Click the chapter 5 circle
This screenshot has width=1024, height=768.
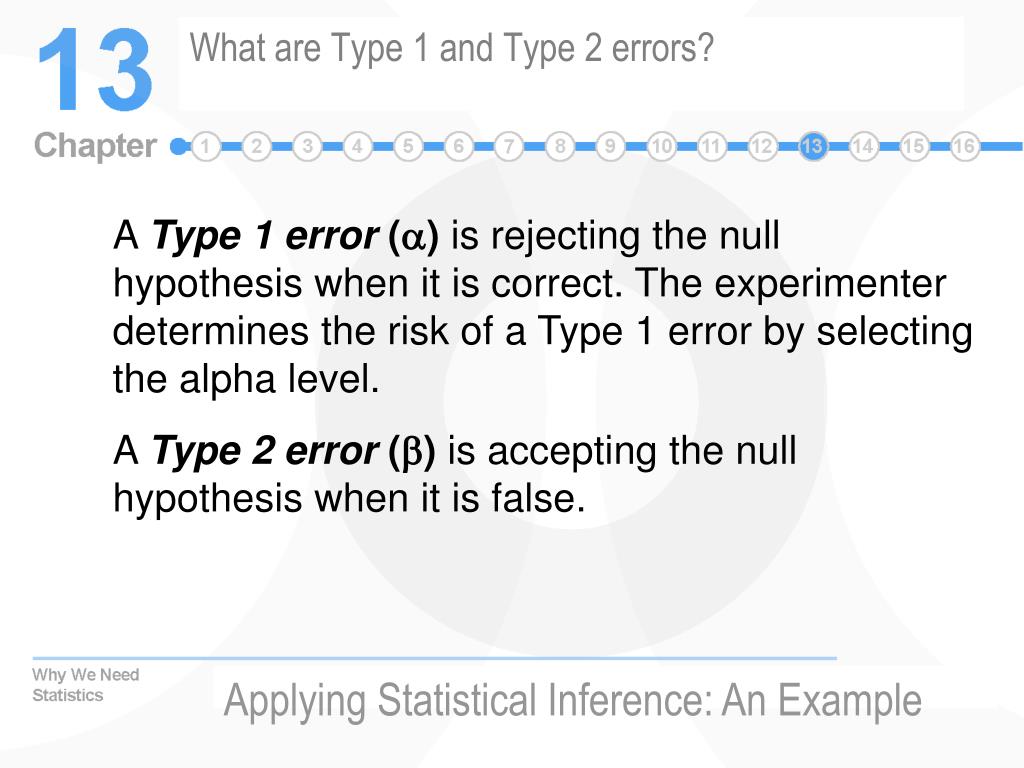click(408, 146)
